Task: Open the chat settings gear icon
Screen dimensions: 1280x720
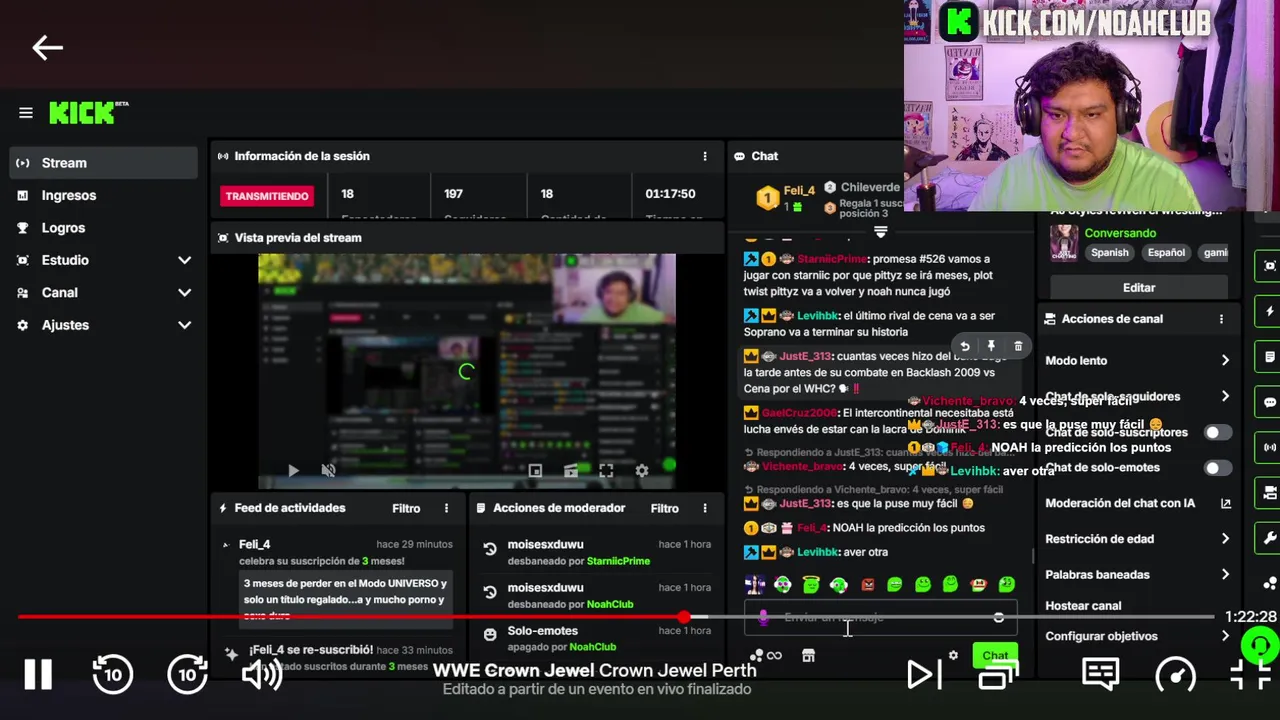Action: tap(953, 656)
